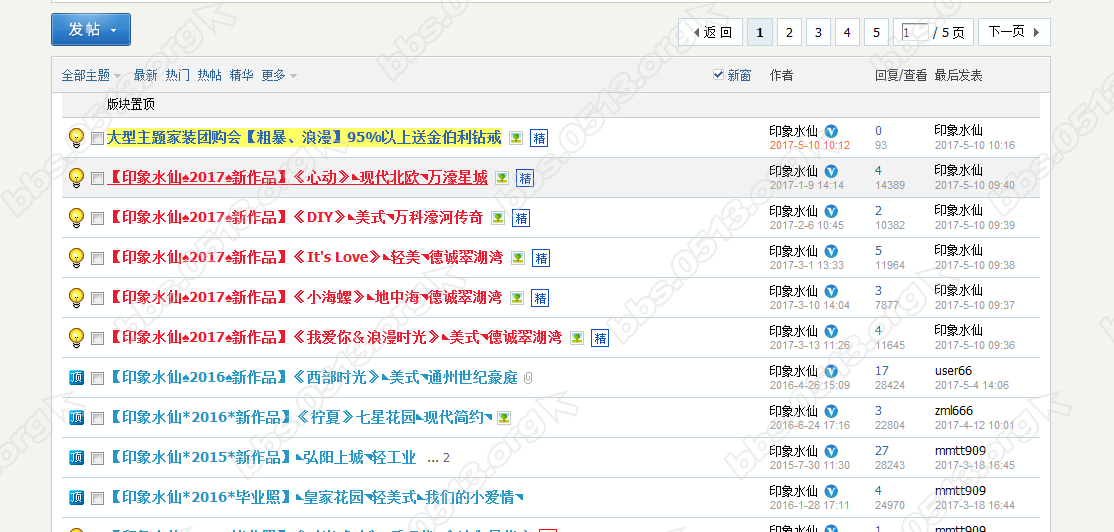Click the image attachment icon on 《心动》 thread
1114x532 pixels.
pos(502,178)
